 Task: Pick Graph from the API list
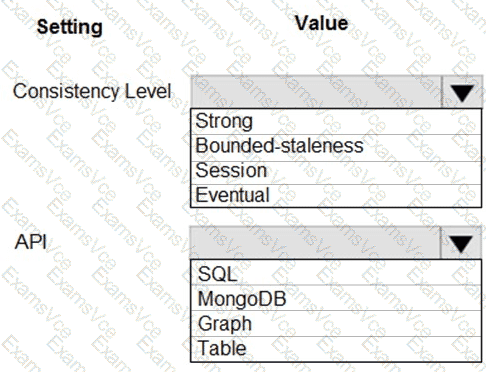[x=336, y=323]
